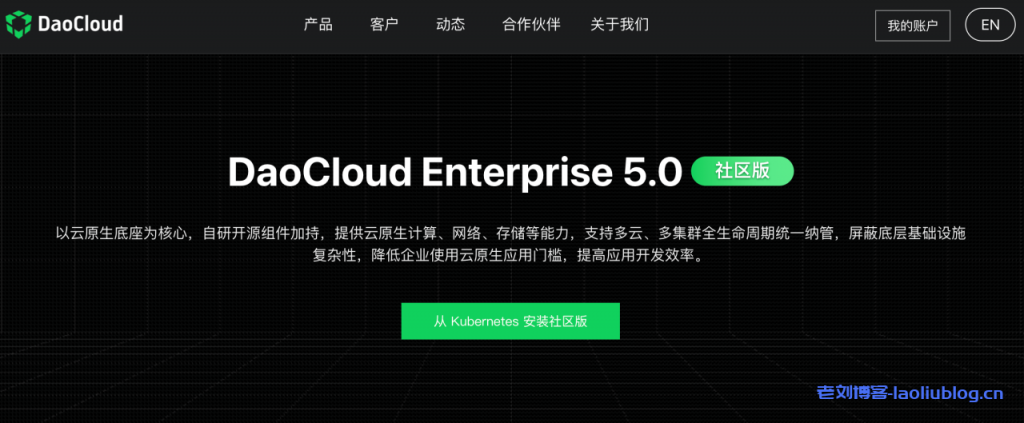Click the description line starting 复杂性
This screenshot has height=423, width=1024.
click(x=510, y=256)
